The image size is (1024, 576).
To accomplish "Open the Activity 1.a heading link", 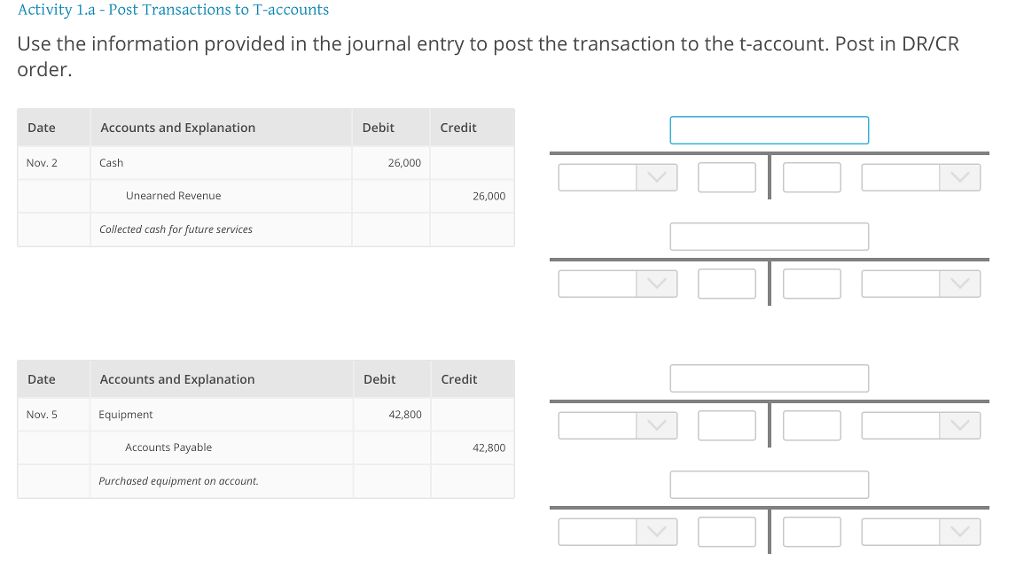I will coord(172,9).
